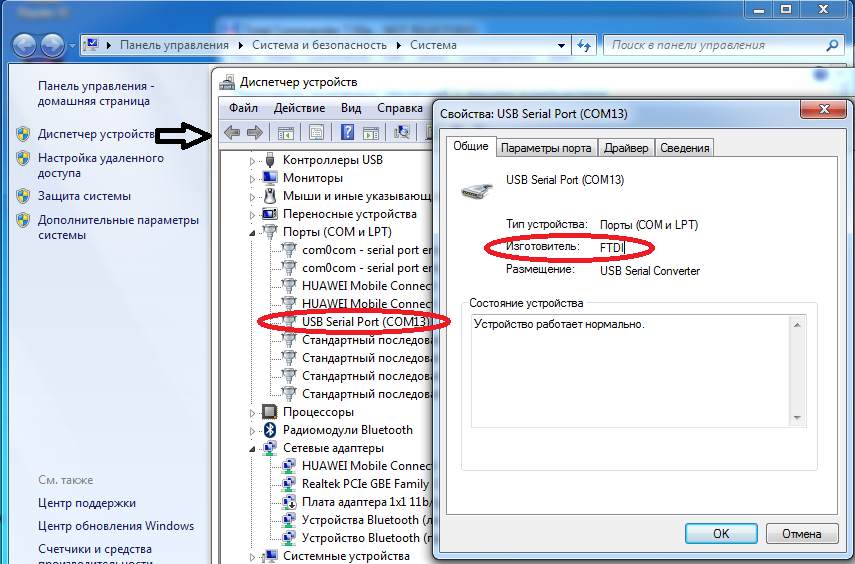Open Настройка удаленного доступа link
This screenshot has height=564, width=855.
(101, 165)
